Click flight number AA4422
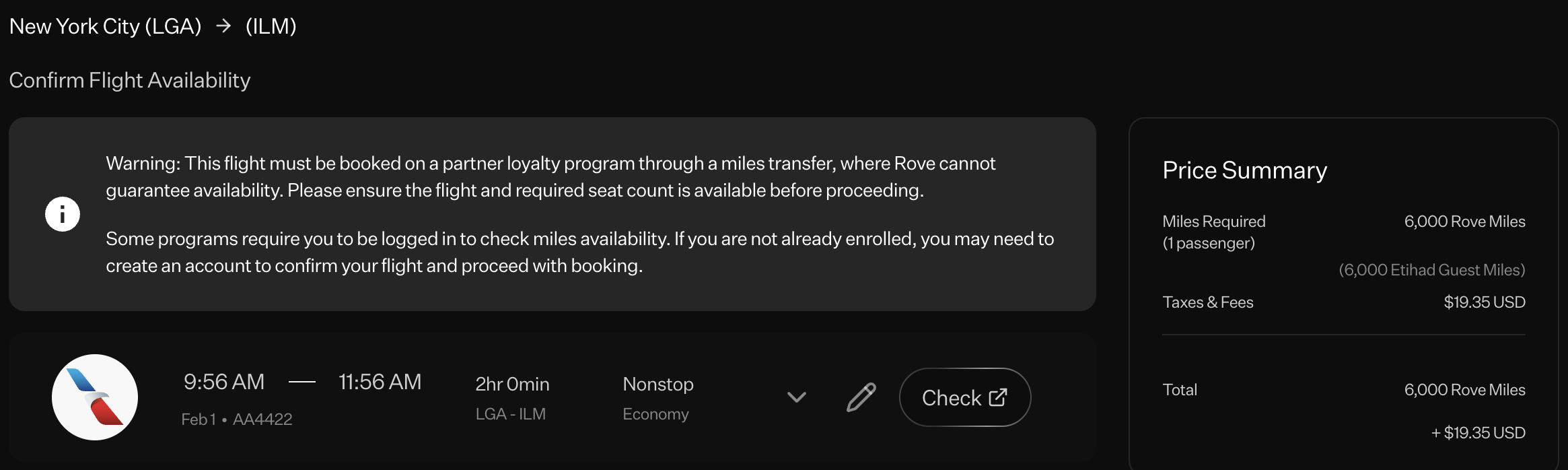Viewport: 1568px width, 470px height. pos(262,419)
